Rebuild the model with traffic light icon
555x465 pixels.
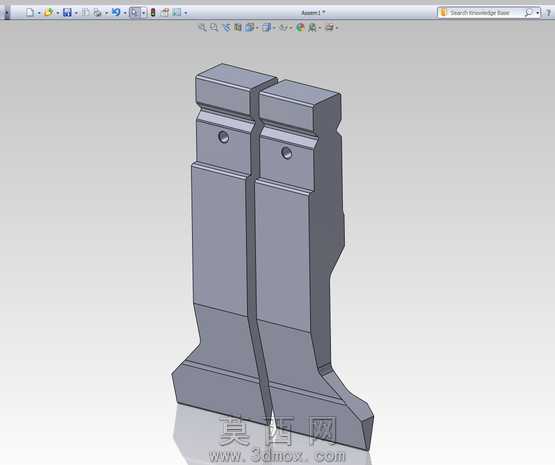click(x=153, y=13)
